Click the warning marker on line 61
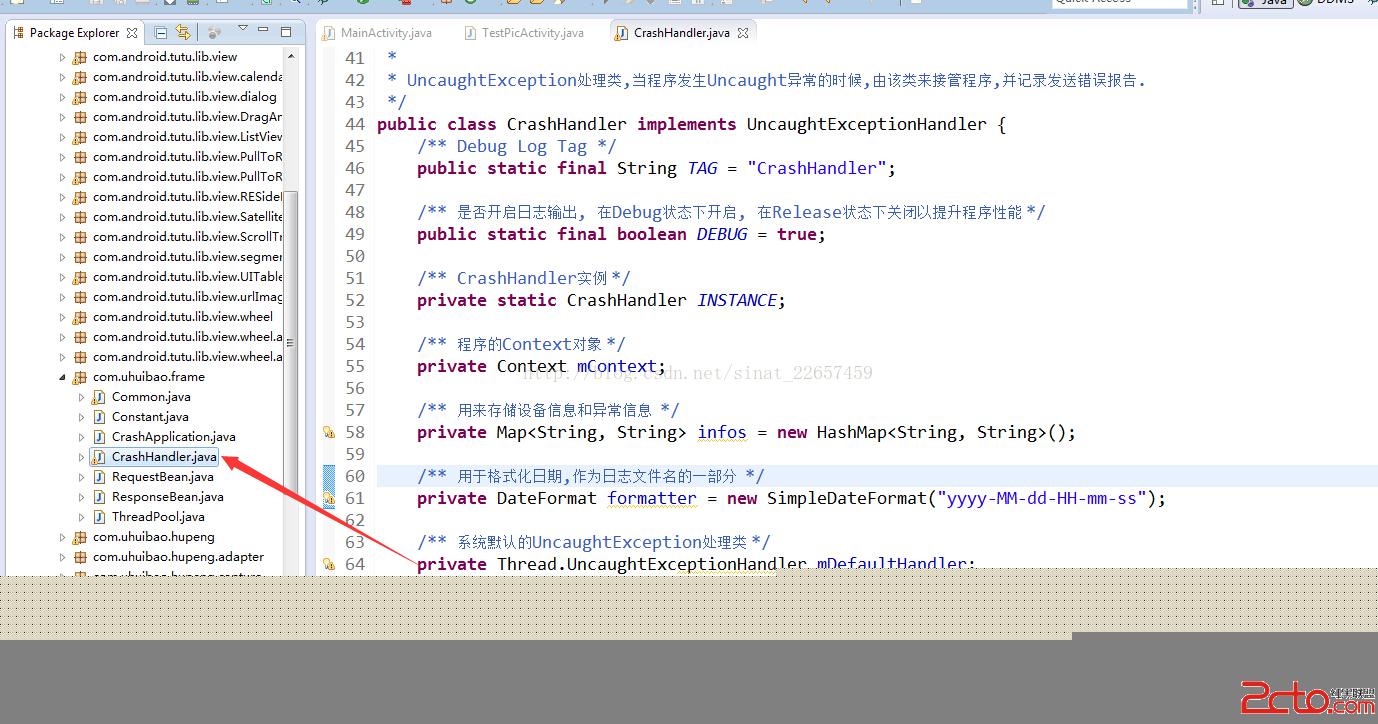This screenshot has width=1378, height=724. tap(328, 499)
